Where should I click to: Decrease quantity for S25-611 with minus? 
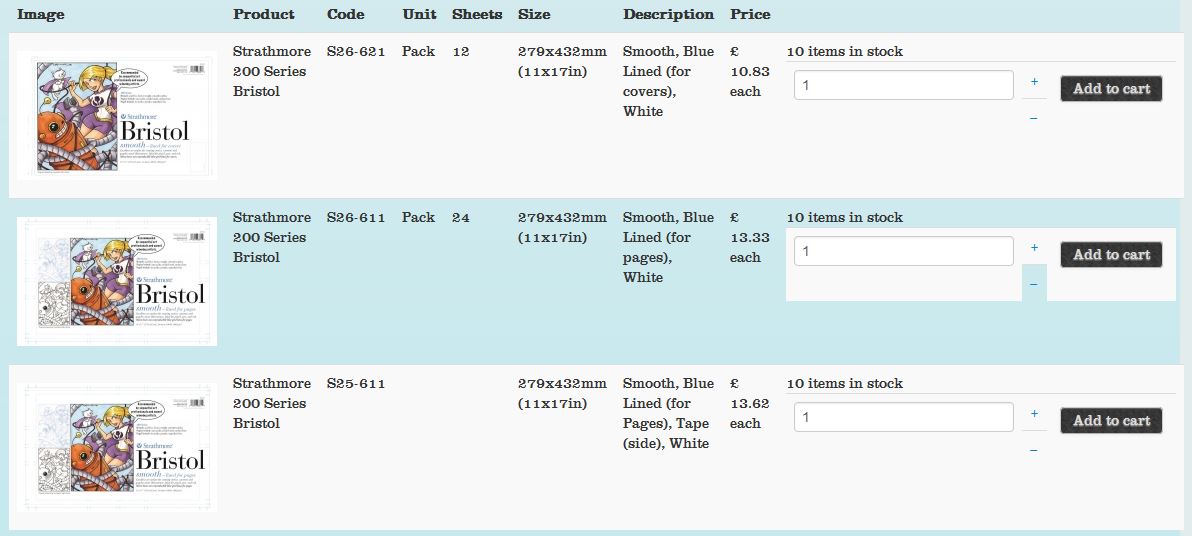pyautogui.click(x=1034, y=450)
